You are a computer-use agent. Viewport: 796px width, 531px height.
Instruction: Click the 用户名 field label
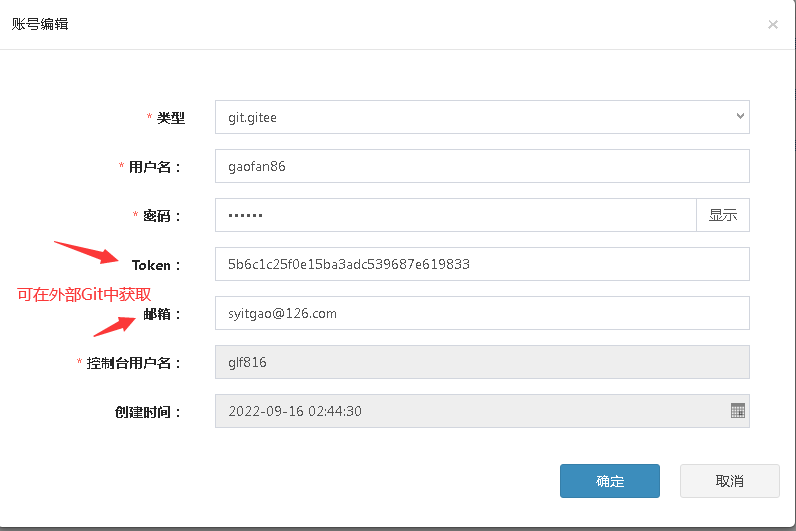[x=155, y=167]
